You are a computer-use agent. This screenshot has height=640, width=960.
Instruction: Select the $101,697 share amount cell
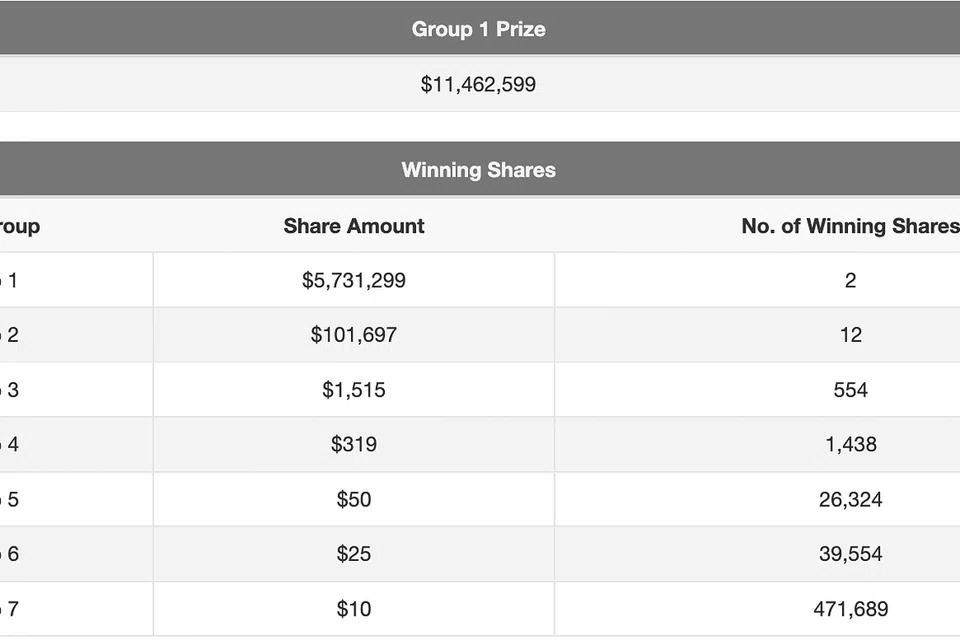(x=354, y=335)
